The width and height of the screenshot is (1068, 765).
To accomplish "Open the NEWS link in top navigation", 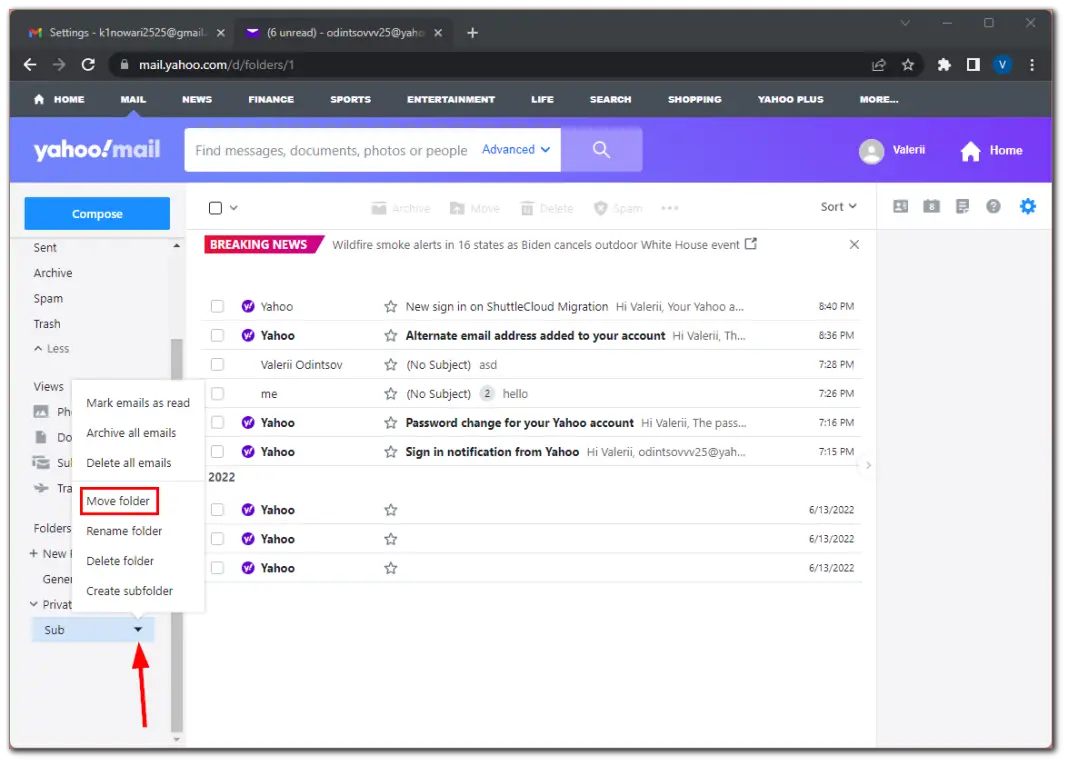I will (x=197, y=99).
